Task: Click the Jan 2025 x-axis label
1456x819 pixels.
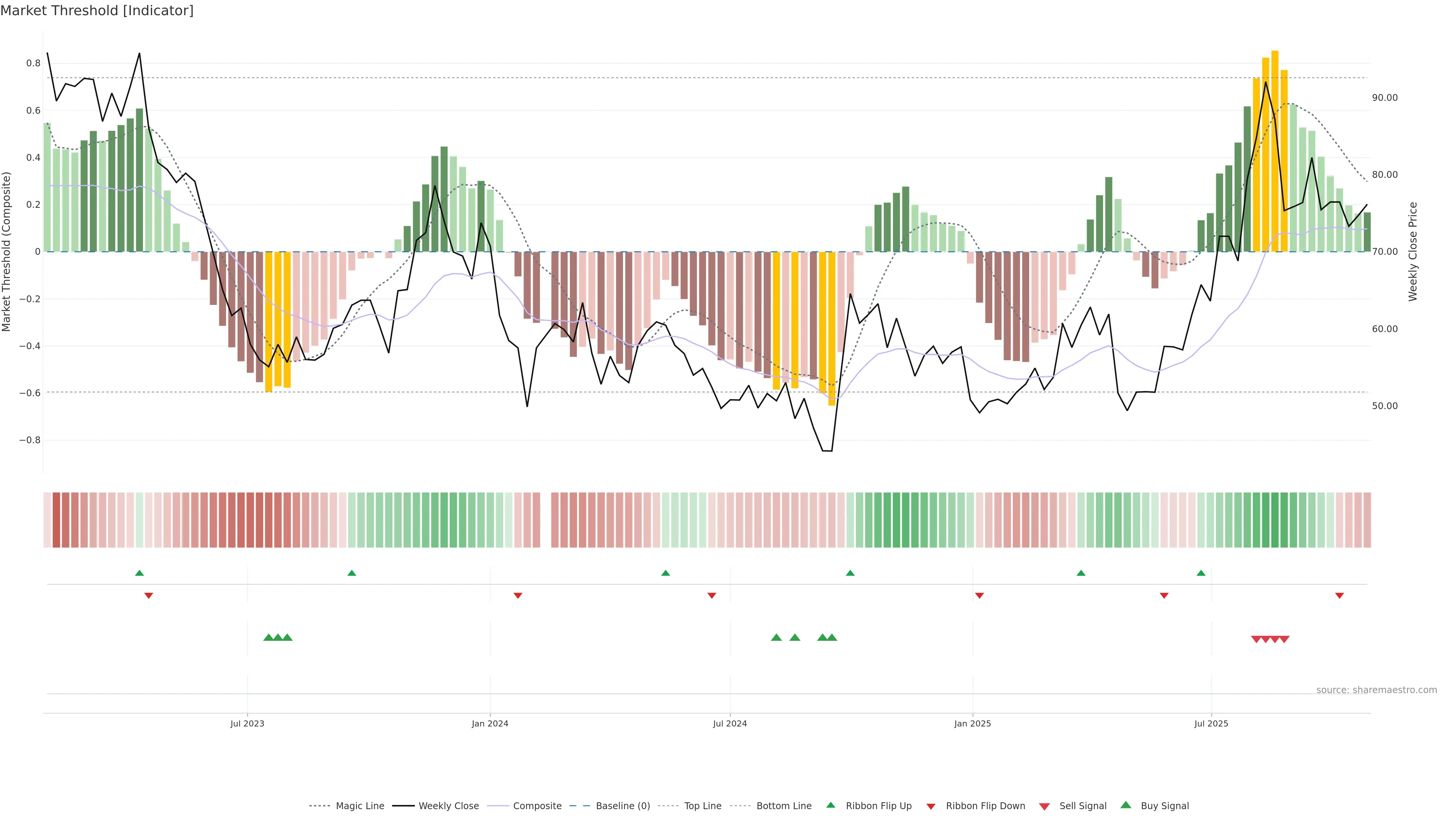Action: coord(972,723)
